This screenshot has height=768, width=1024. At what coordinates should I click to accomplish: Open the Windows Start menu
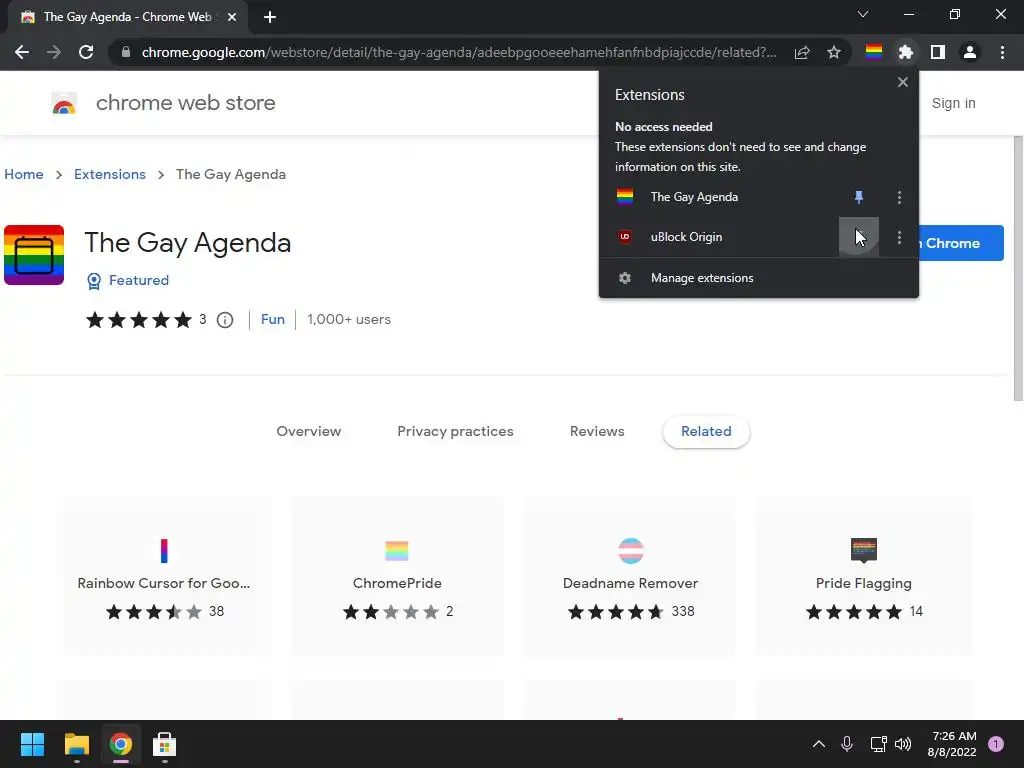32,744
